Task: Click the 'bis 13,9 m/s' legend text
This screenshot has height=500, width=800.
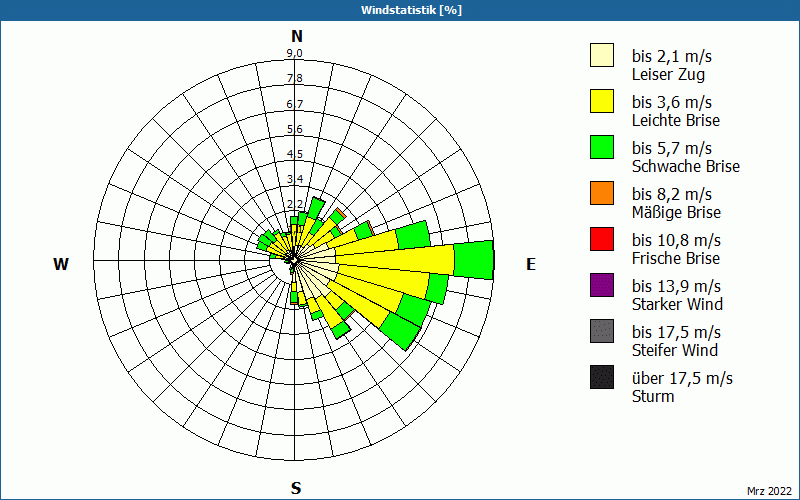Action: 676,285
